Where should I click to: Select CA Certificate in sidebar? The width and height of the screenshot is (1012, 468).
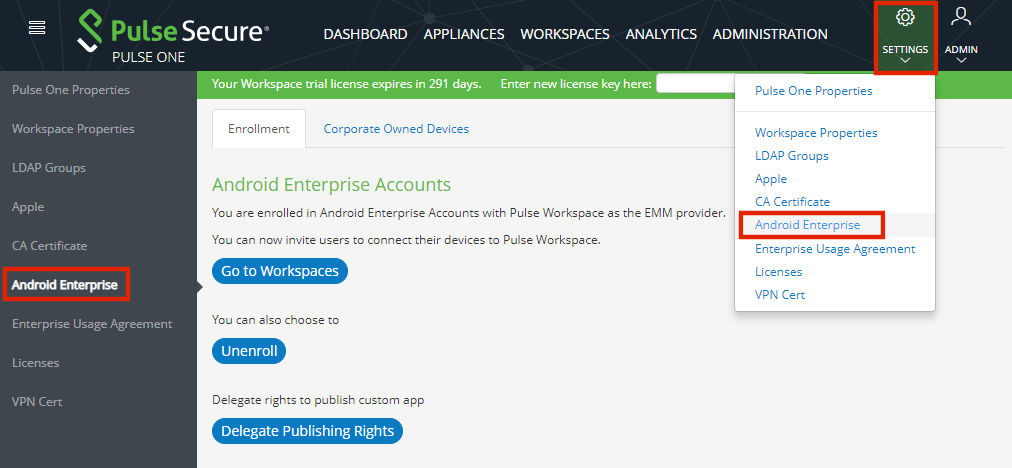pyautogui.click(x=50, y=245)
